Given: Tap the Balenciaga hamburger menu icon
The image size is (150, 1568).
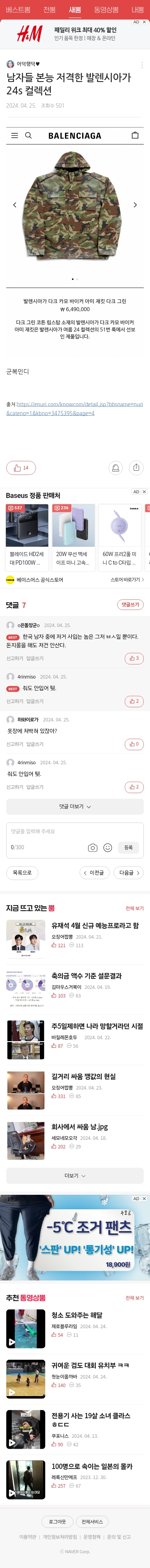Looking at the screenshot, I should [x=14, y=135].
